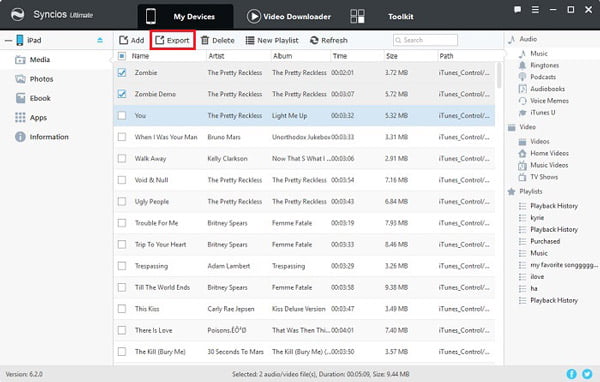Uncheck the Zombie Demo song checkbox
The width and height of the screenshot is (600, 382).
(x=122, y=94)
